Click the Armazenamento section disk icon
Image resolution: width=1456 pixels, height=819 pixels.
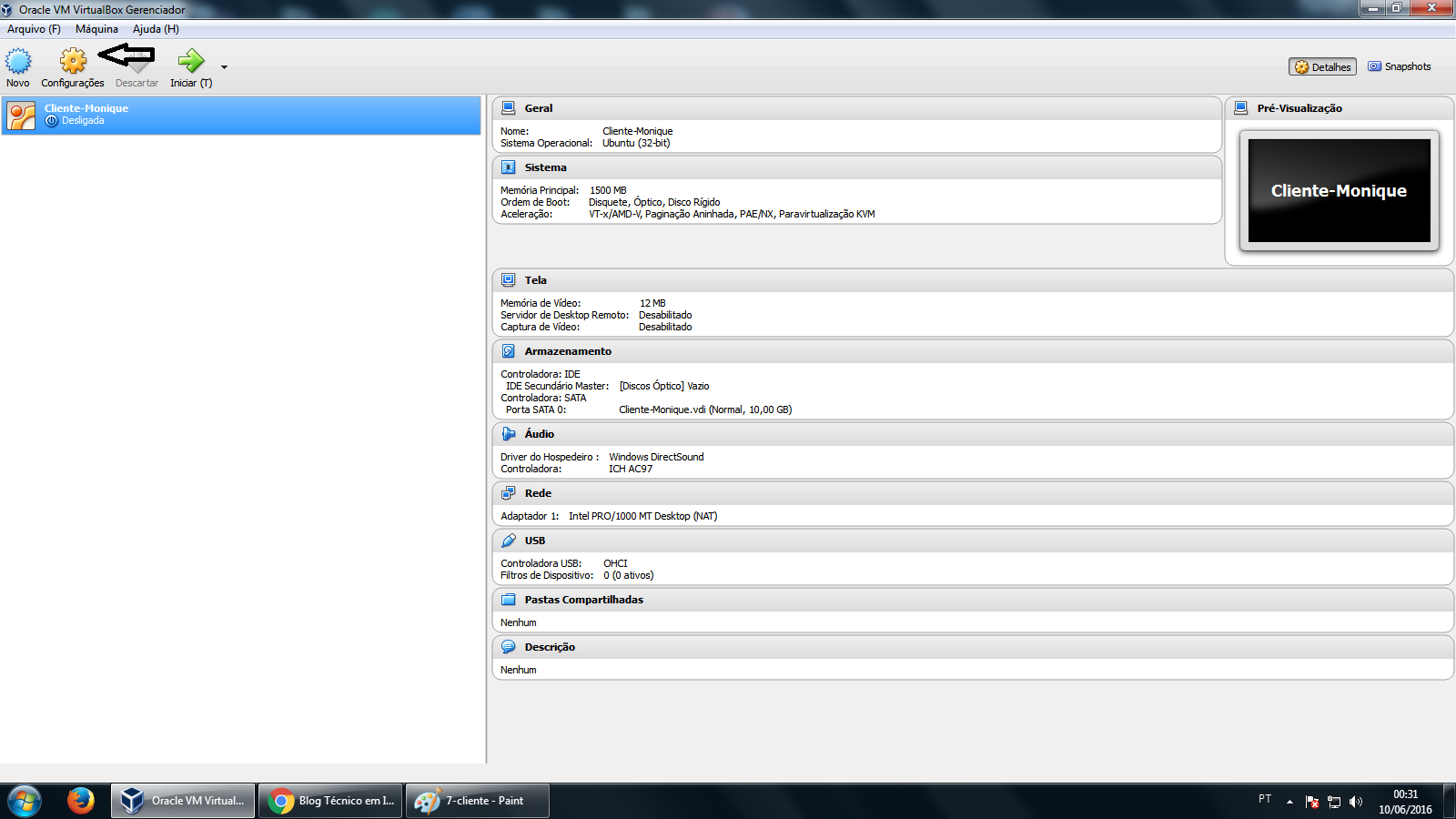pyautogui.click(x=509, y=351)
